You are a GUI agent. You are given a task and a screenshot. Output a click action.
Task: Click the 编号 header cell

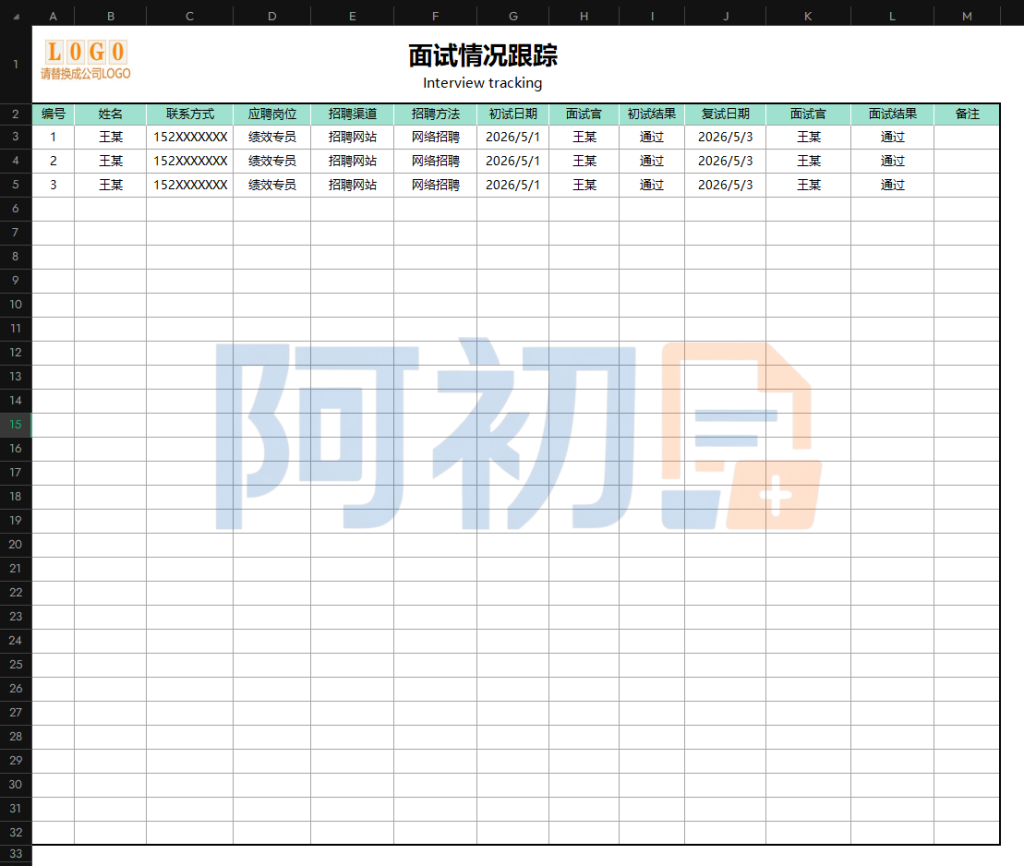[53, 114]
